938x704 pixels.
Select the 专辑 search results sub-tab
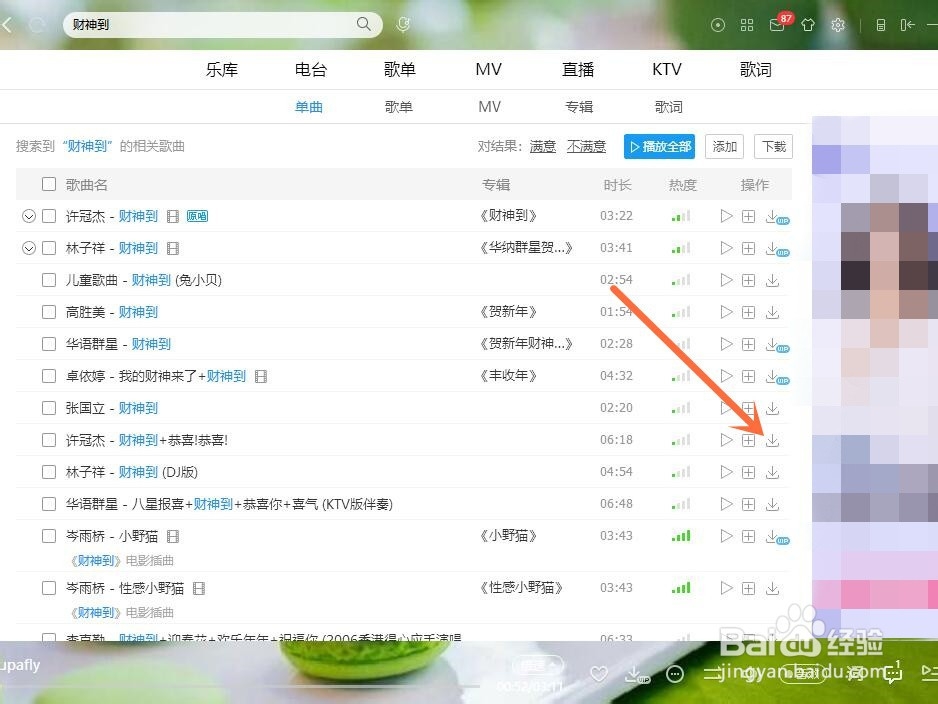point(579,106)
